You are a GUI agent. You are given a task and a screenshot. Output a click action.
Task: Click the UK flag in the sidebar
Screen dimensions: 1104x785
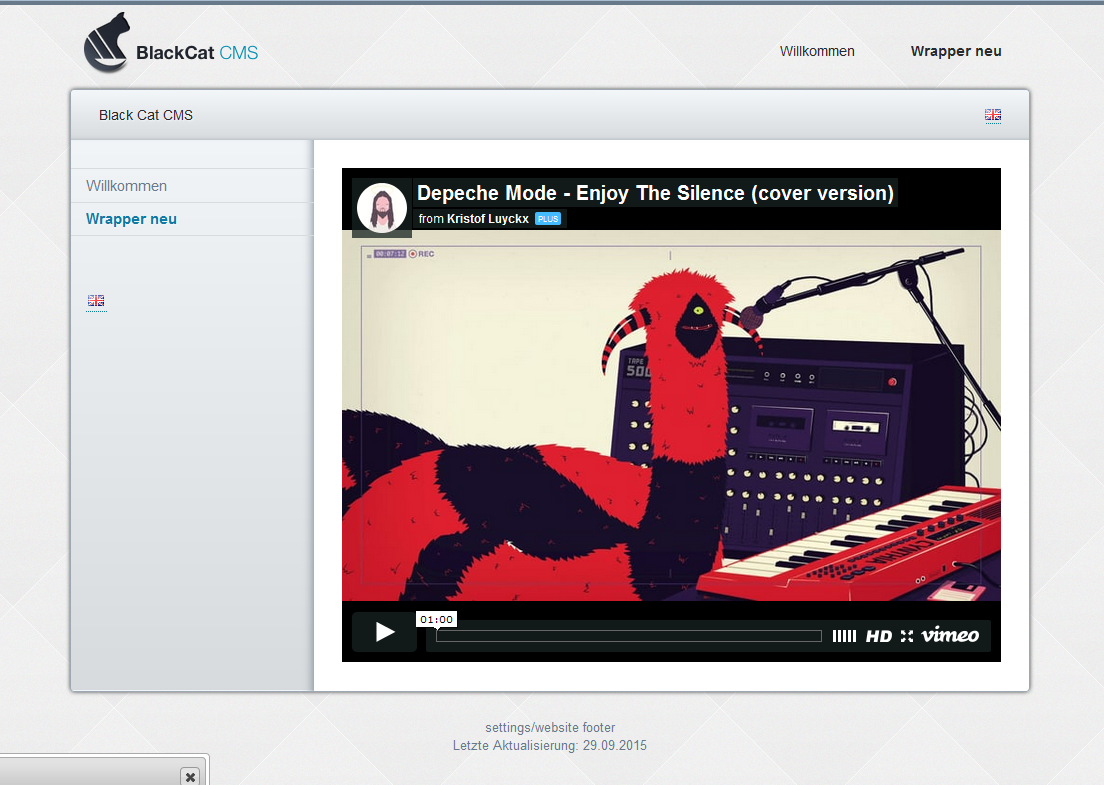96,301
